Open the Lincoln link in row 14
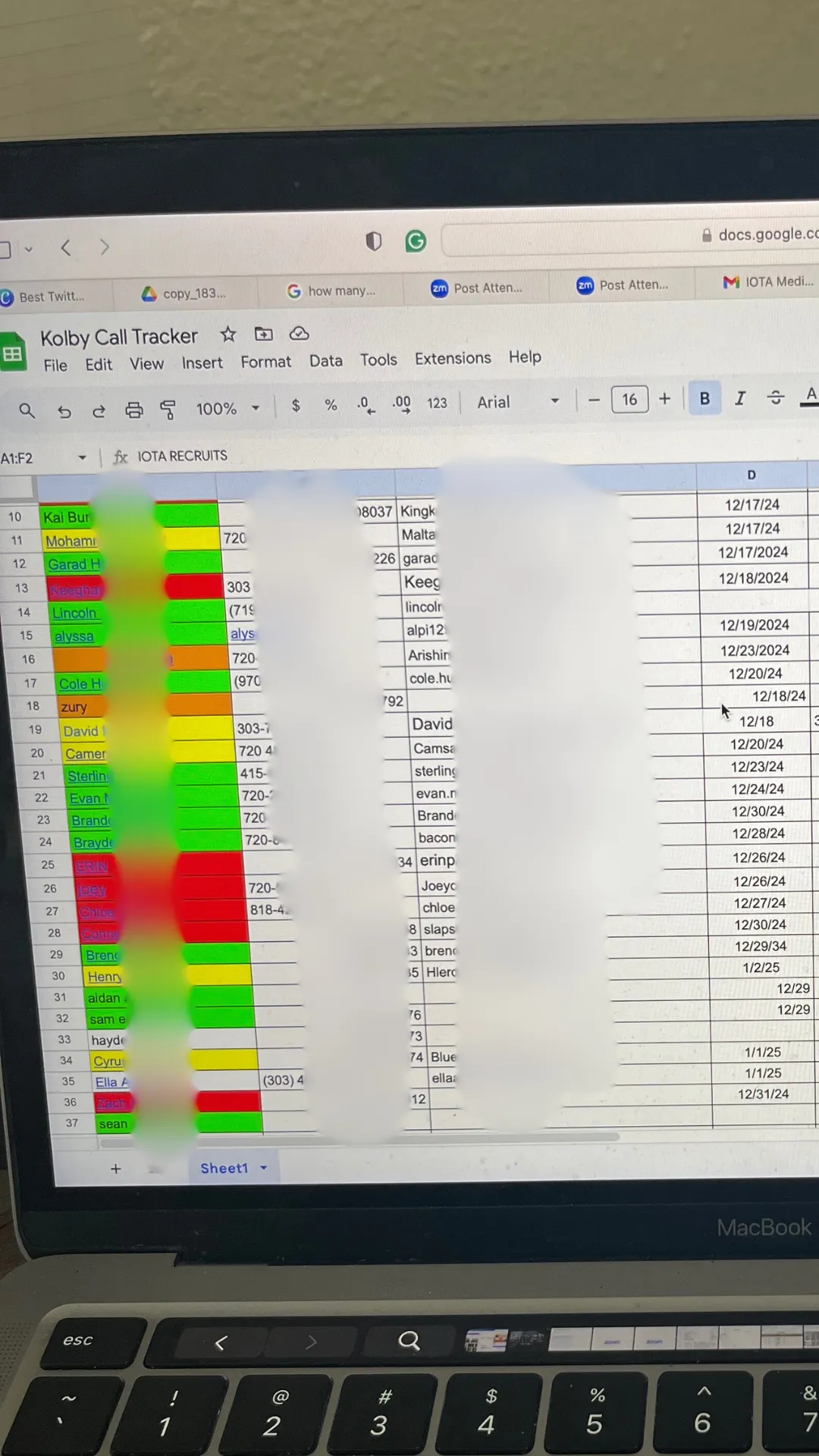Image resolution: width=819 pixels, height=1456 pixels. pyautogui.click(x=74, y=613)
